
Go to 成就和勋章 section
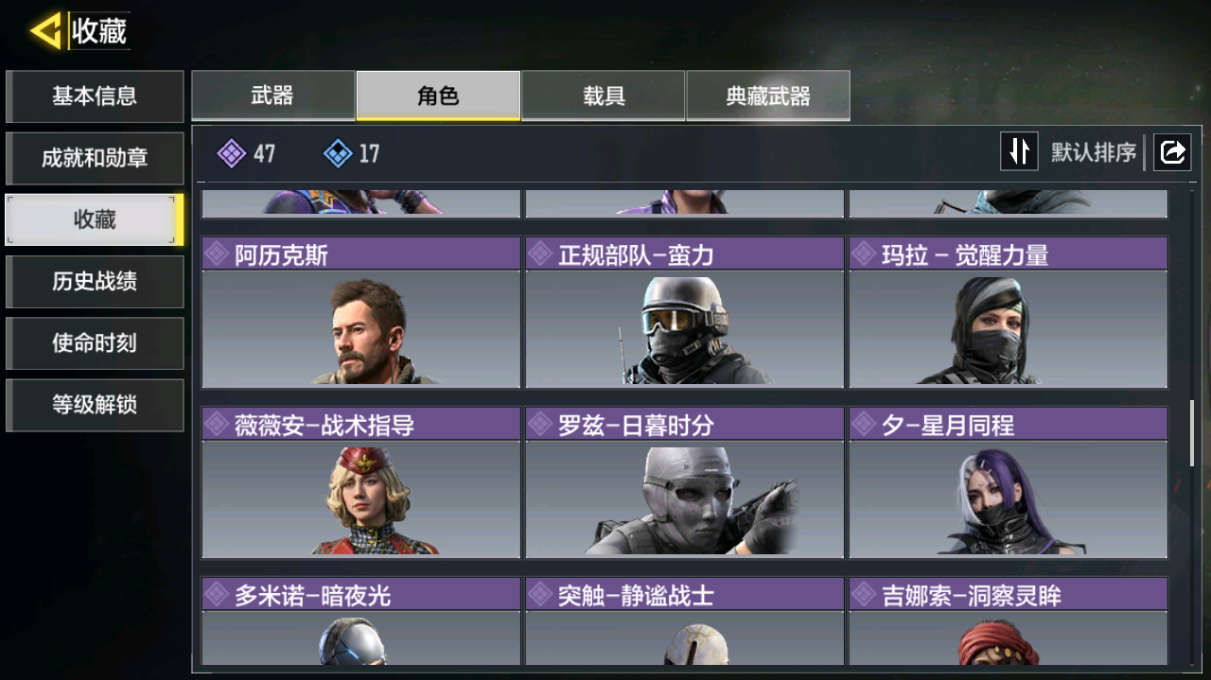click(x=95, y=158)
